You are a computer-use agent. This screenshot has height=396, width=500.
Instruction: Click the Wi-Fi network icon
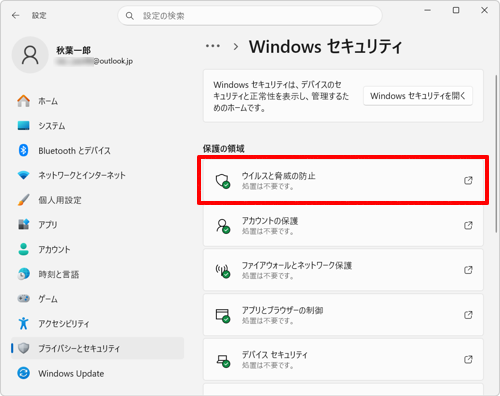pyautogui.click(x=23, y=175)
